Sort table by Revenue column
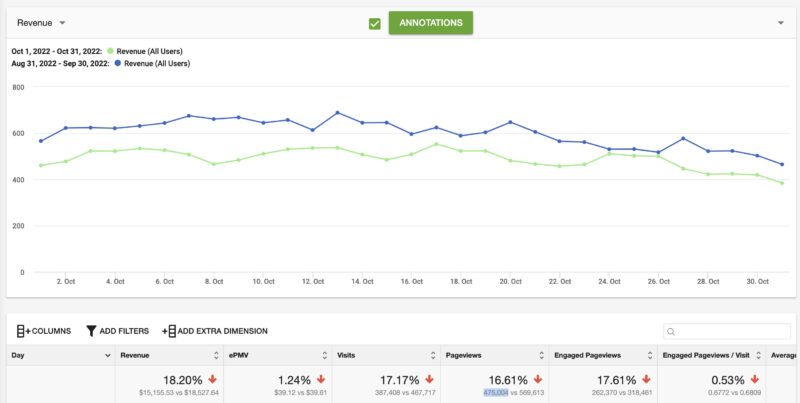The width and height of the screenshot is (800, 403). coord(217,355)
